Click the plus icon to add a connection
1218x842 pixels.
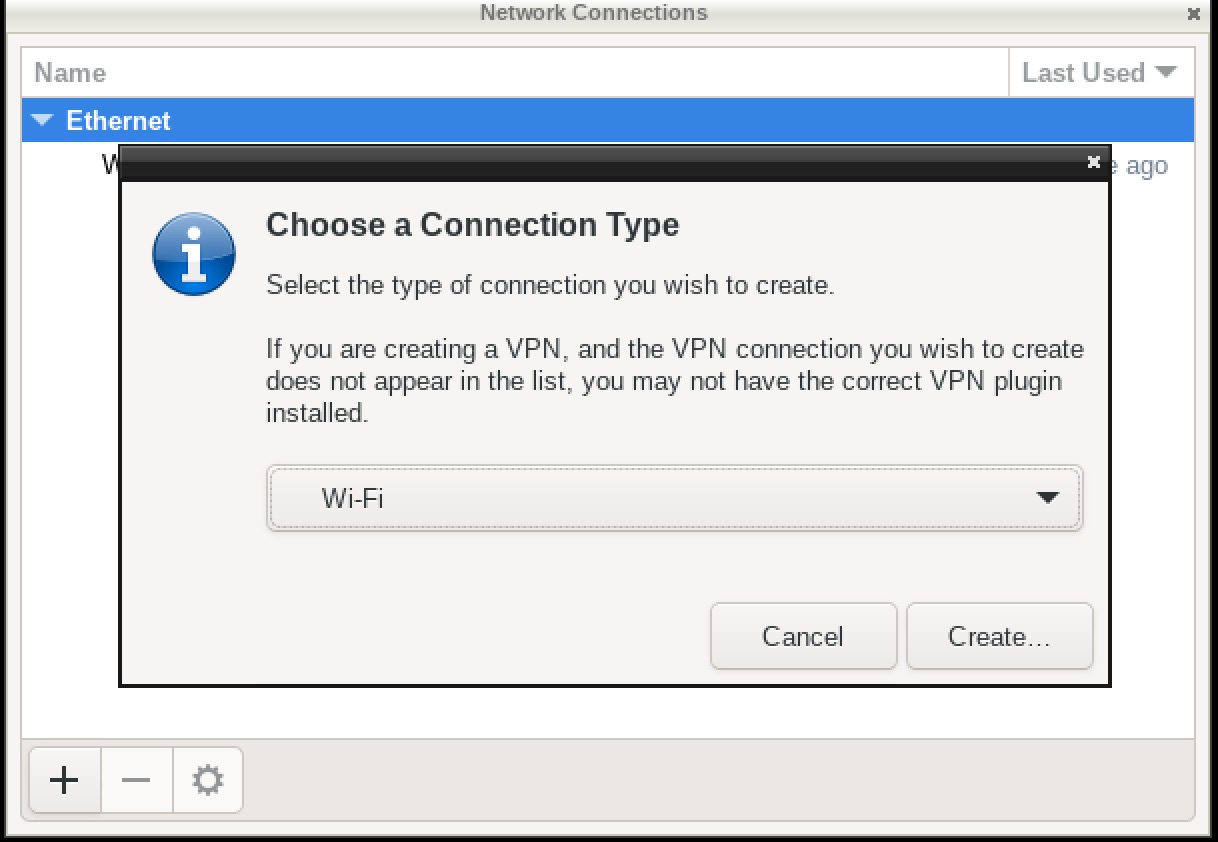pyautogui.click(x=65, y=779)
